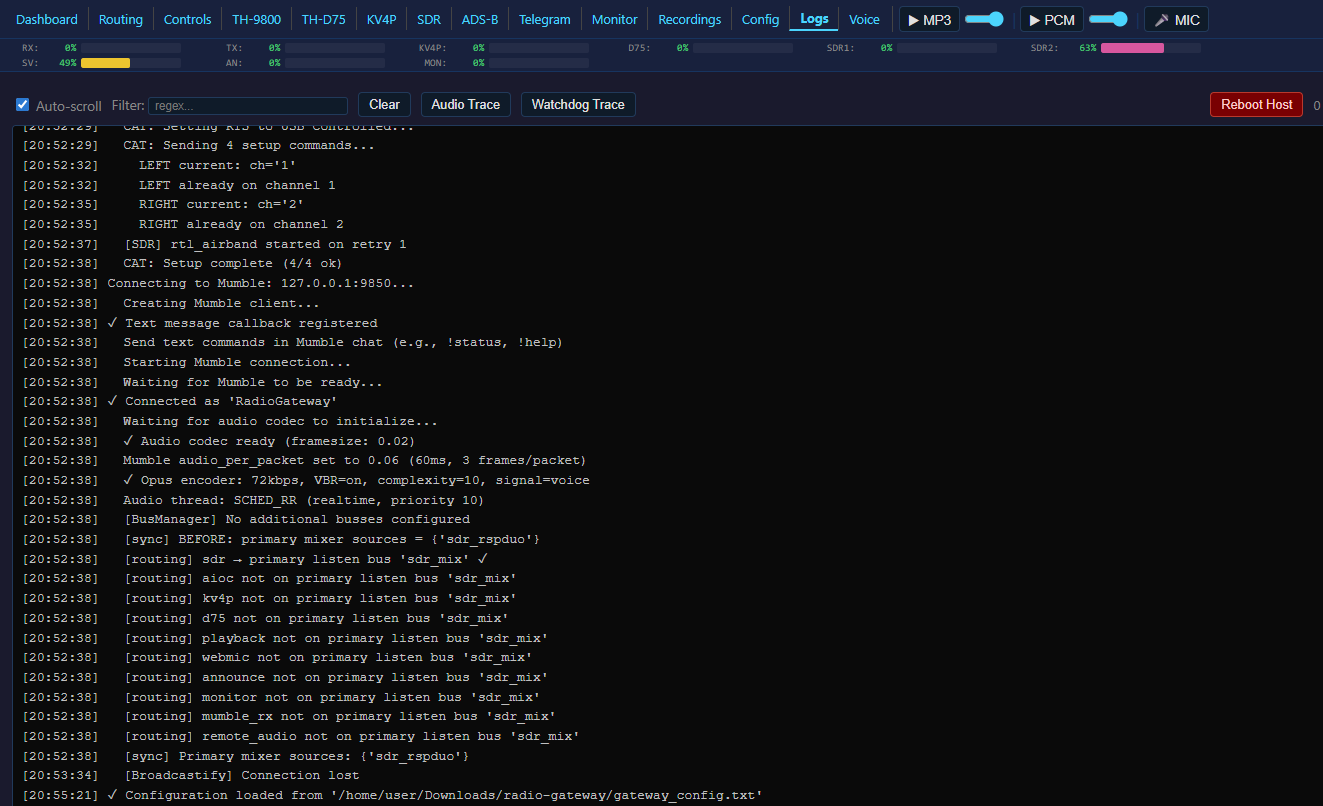1323x806 pixels.
Task: Click the TX level meter bar
Action: (336, 48)
